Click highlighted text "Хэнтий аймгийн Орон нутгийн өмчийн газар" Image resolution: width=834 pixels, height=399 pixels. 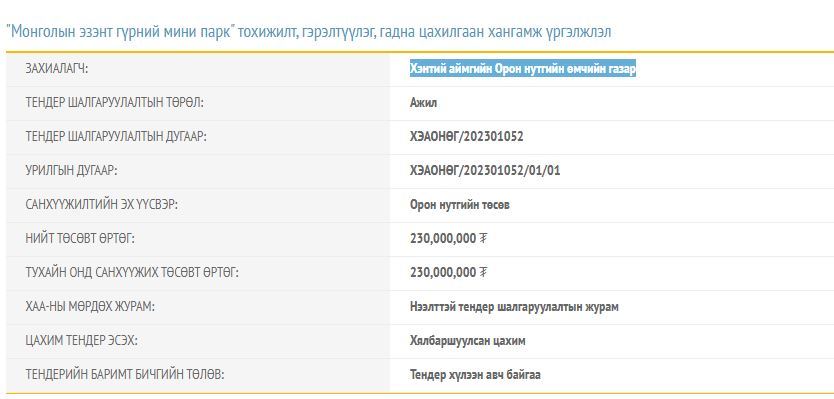pyautogui.click(x=523, y=69)
